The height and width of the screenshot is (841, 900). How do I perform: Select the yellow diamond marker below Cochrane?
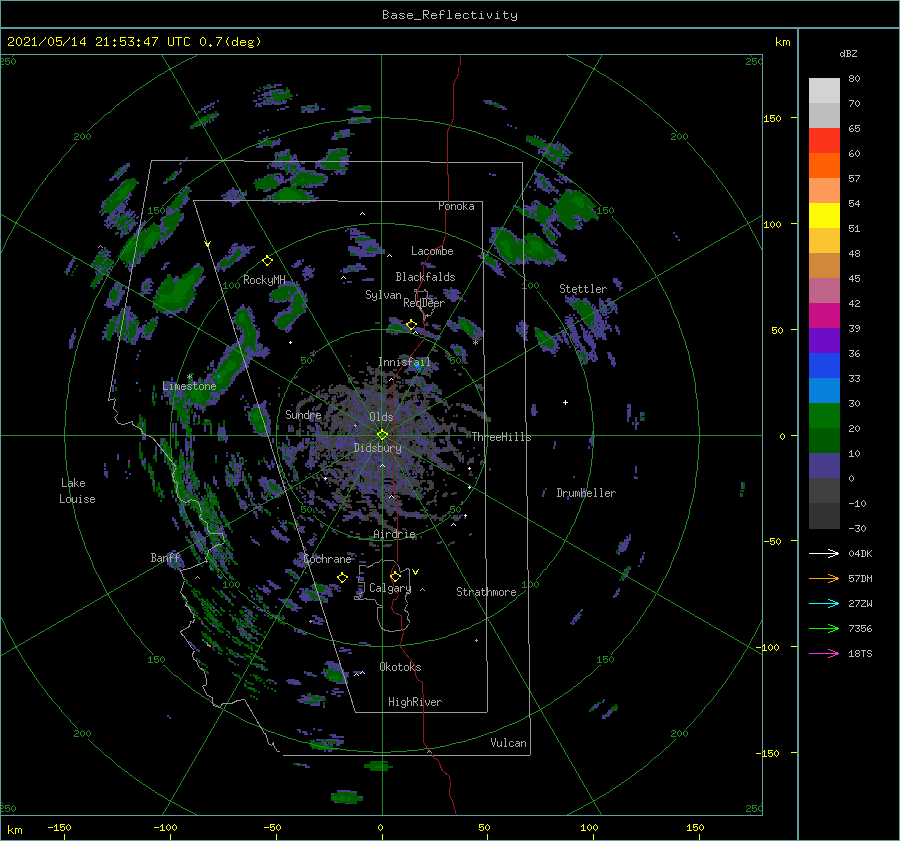(343, 578)
